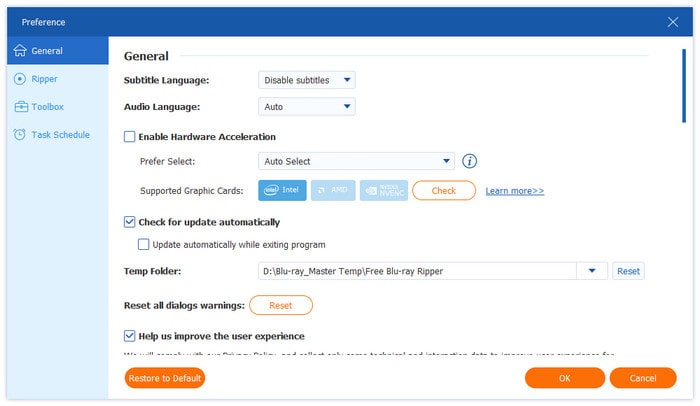
Task: Click the General home icon in sidebar
Action: pyautogui.click(x=20, y=51)
